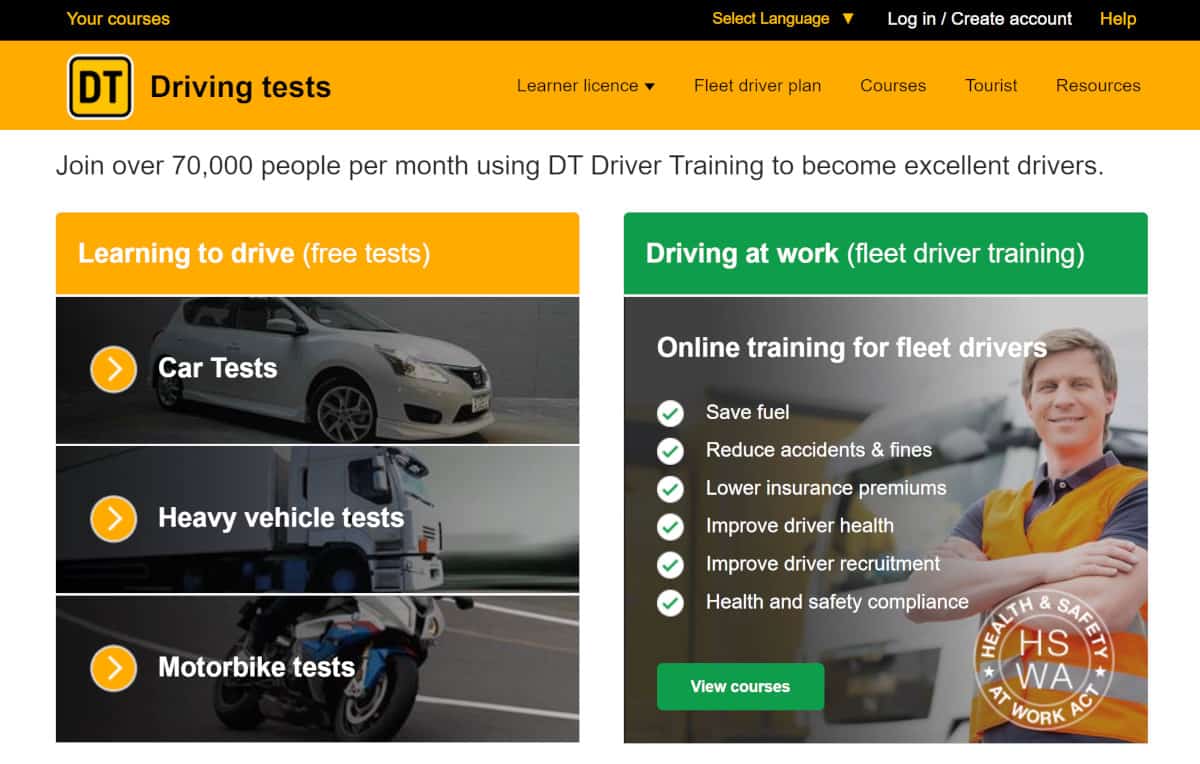The image size is (1200, 764).
Task: Click the checkmark beside Improve driver health
Action: 670,527
